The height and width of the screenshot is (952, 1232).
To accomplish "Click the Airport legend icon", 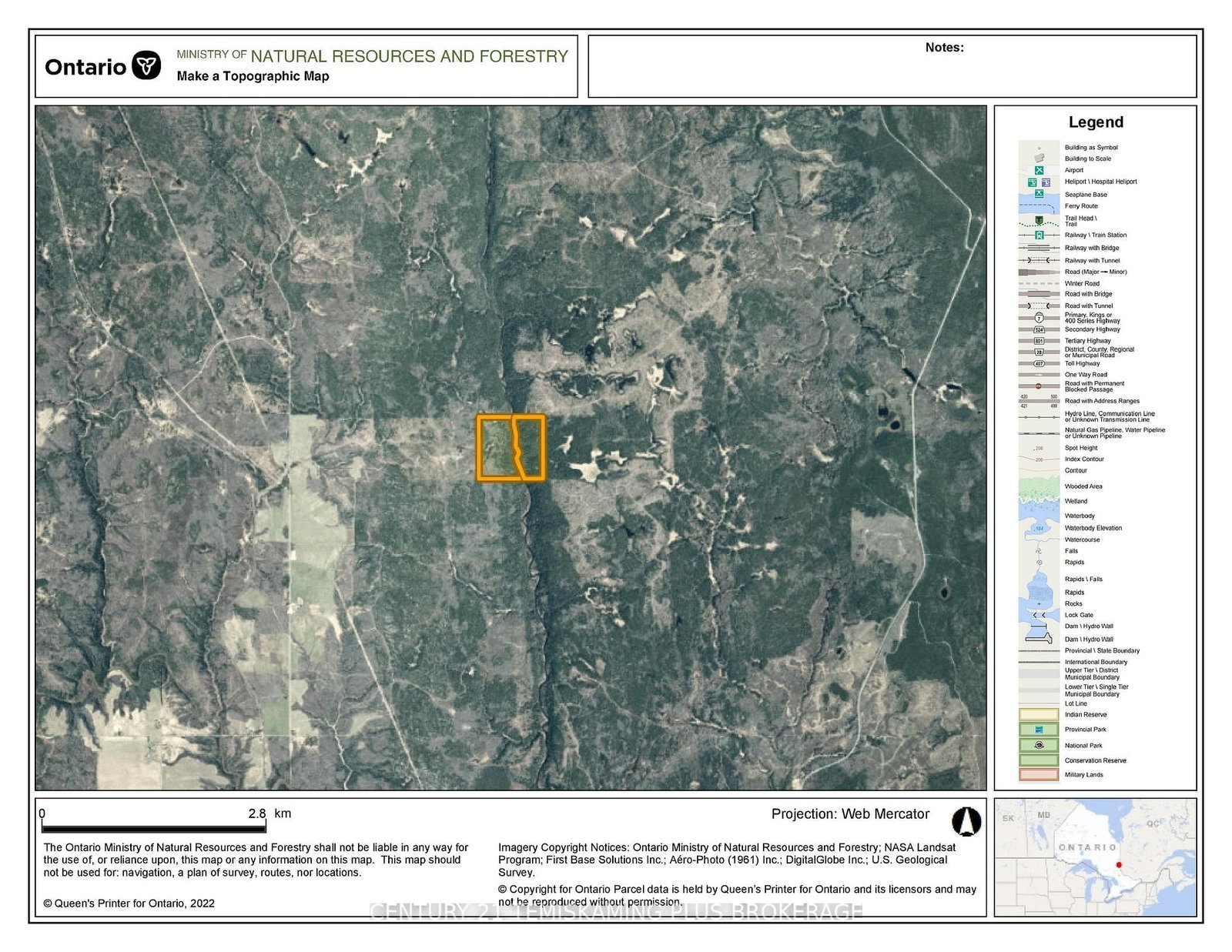I will click(1039, 170).
